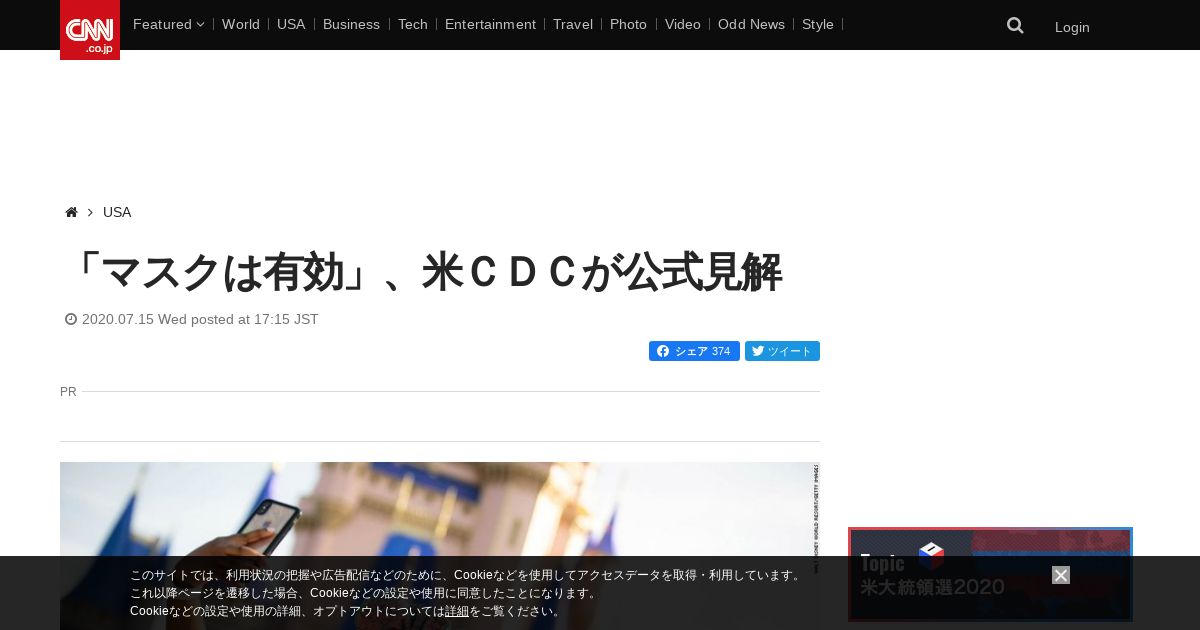Image resolution: width=1200 pixels, height=630 pixels.
Task: Open the Video section
Action: pos(683,24)
